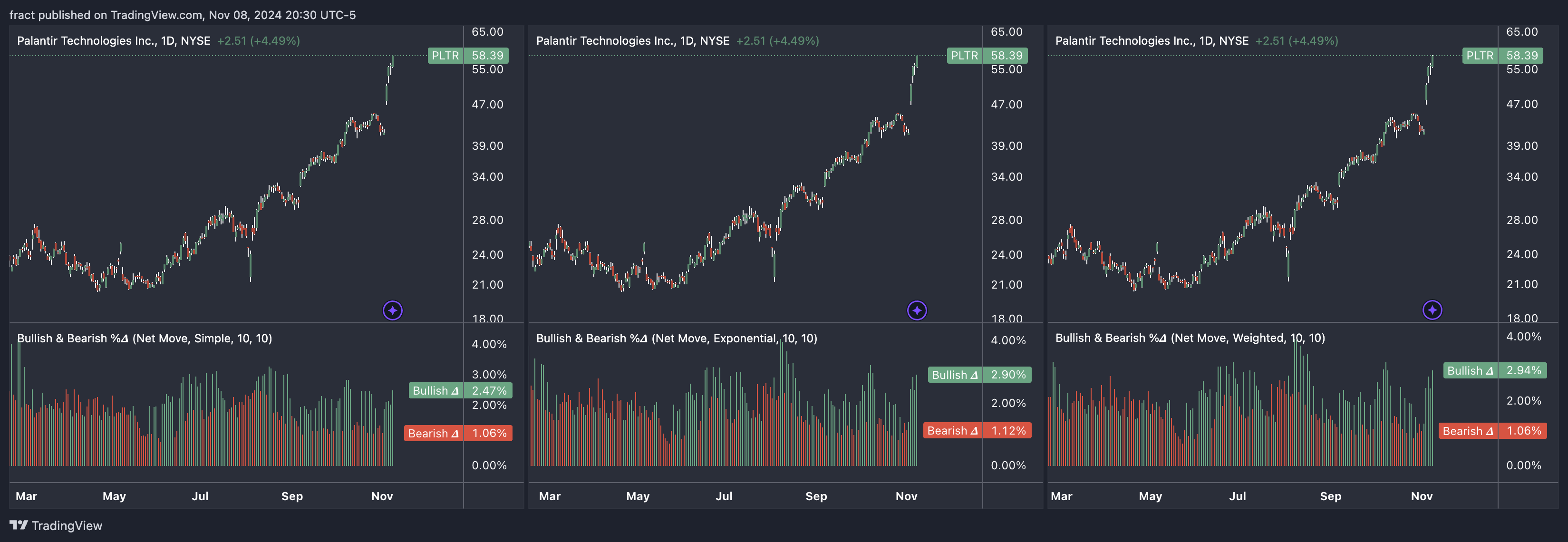Click +2.51 (+4.49%) change on left chart
Viewport: 1568px width, 542px height.
258,41
